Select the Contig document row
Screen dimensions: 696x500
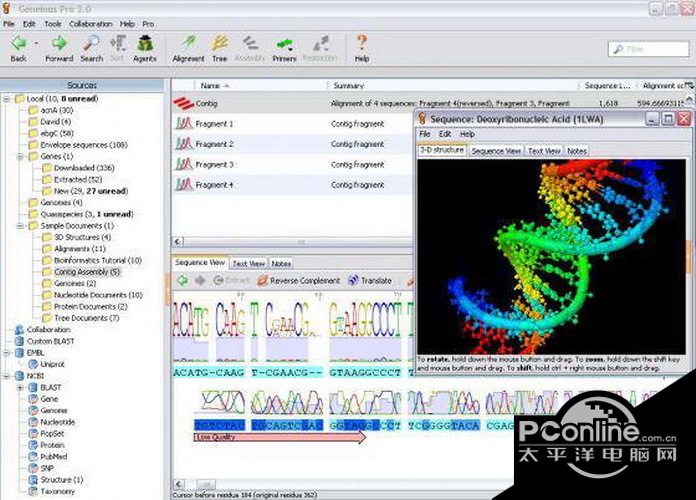pos(207,103)
